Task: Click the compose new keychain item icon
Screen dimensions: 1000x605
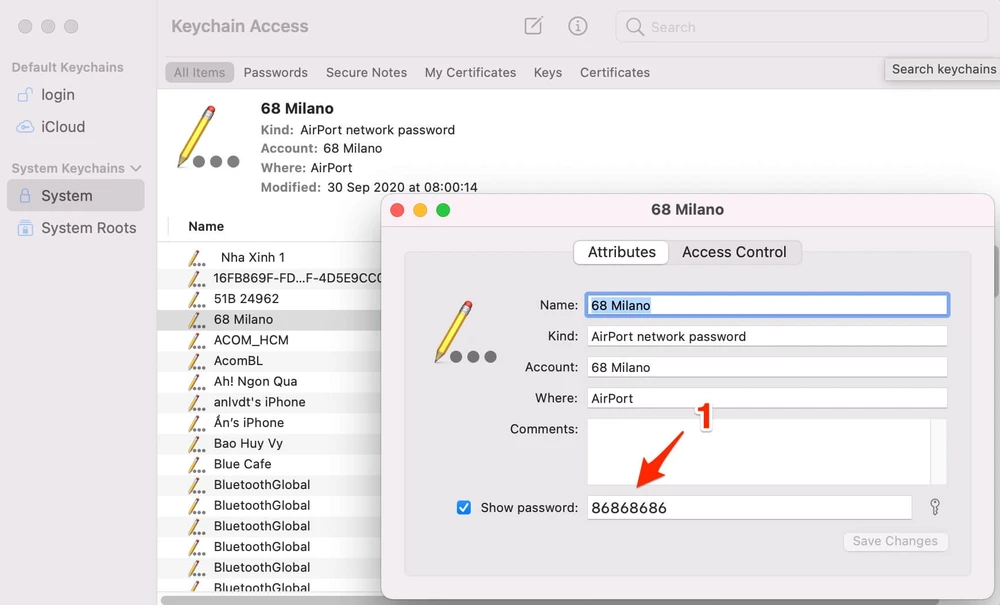Action: click(x=533, y=27)
